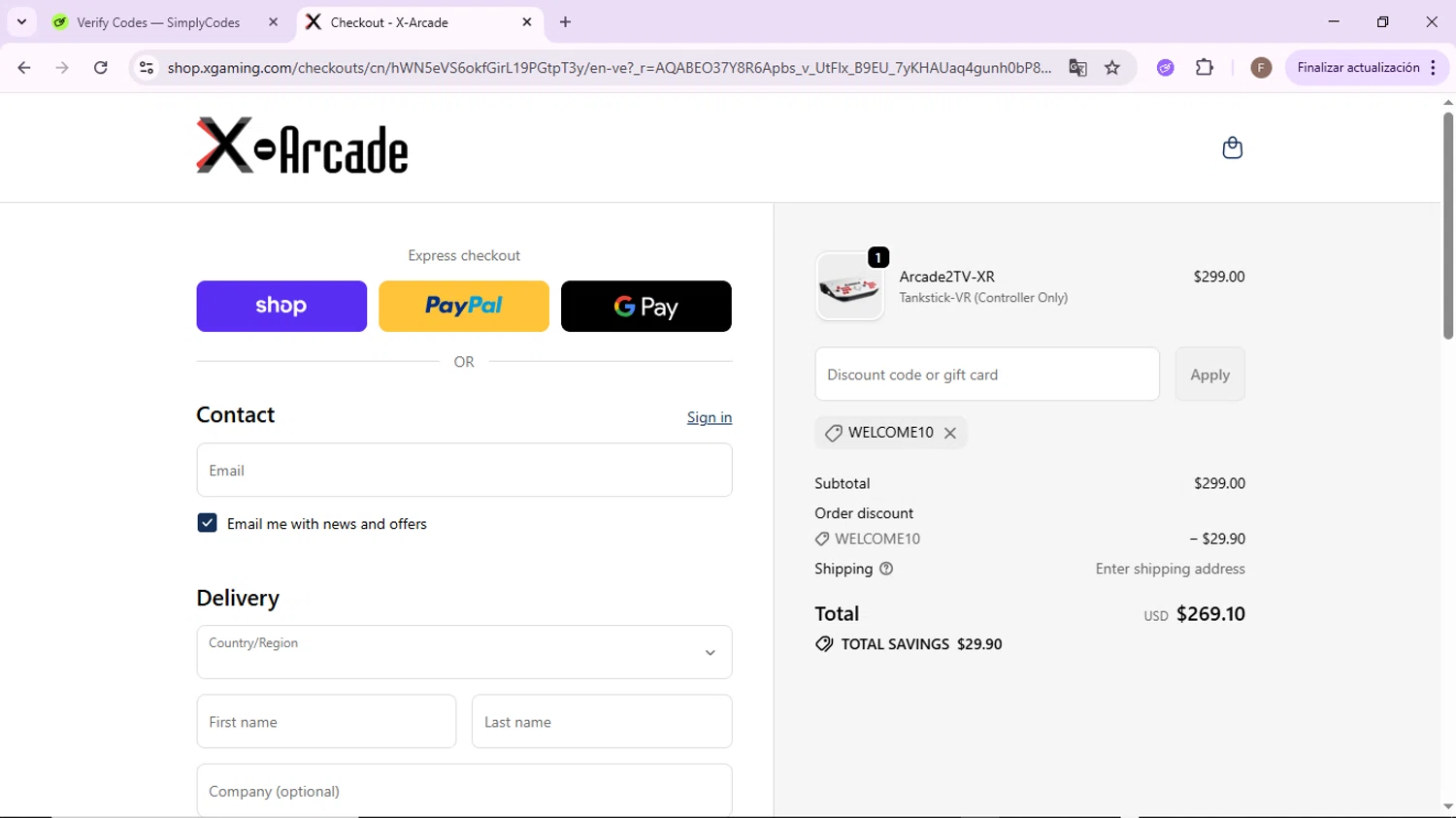
Task: Open the site information icon in address bar
Action: (x=147, y=67)
